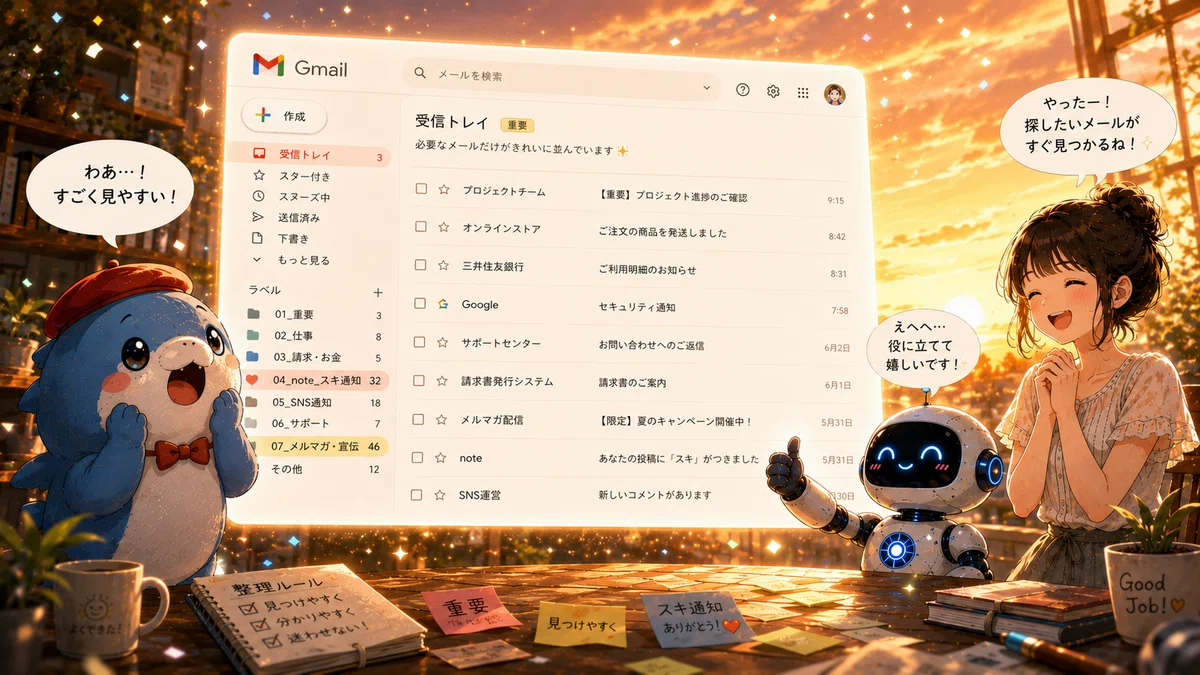Open email ご注文の商品を発送しました
Screen dimensions: 1200x675
(x=662, y=233)
